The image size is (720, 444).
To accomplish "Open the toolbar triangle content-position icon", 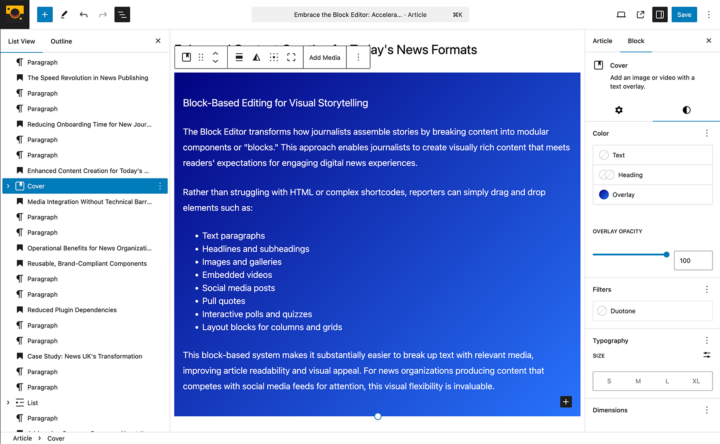I will click(257, 57).
